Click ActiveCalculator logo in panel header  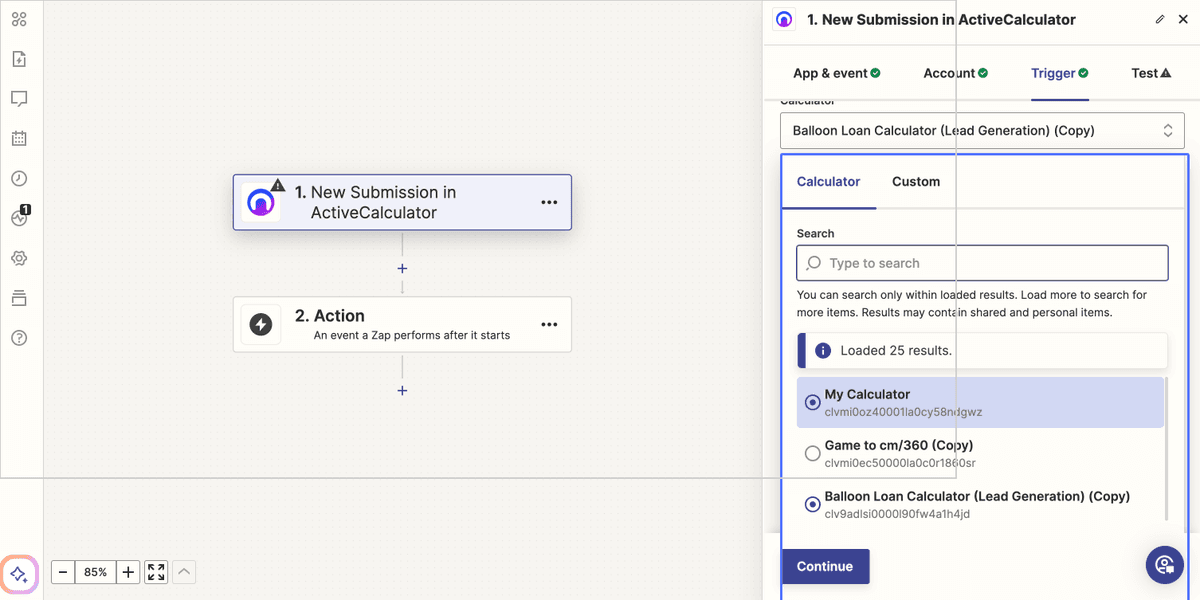(784, 19)
